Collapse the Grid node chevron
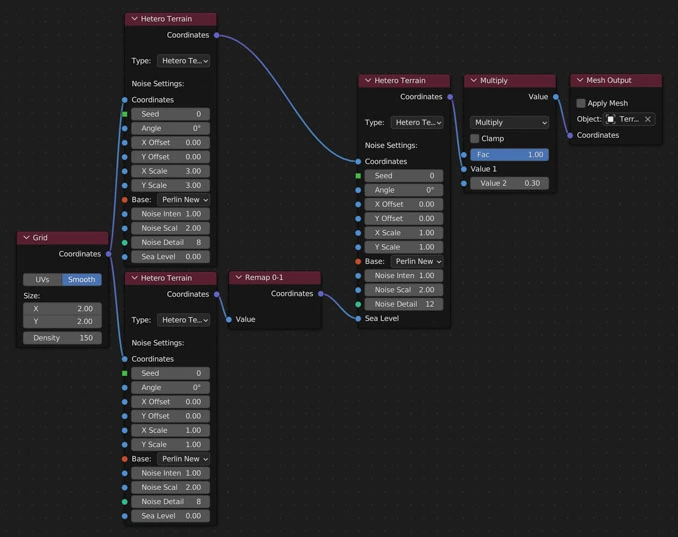This screenshot has width=678, height=537. pyautogui.click(x=27, y=238)
